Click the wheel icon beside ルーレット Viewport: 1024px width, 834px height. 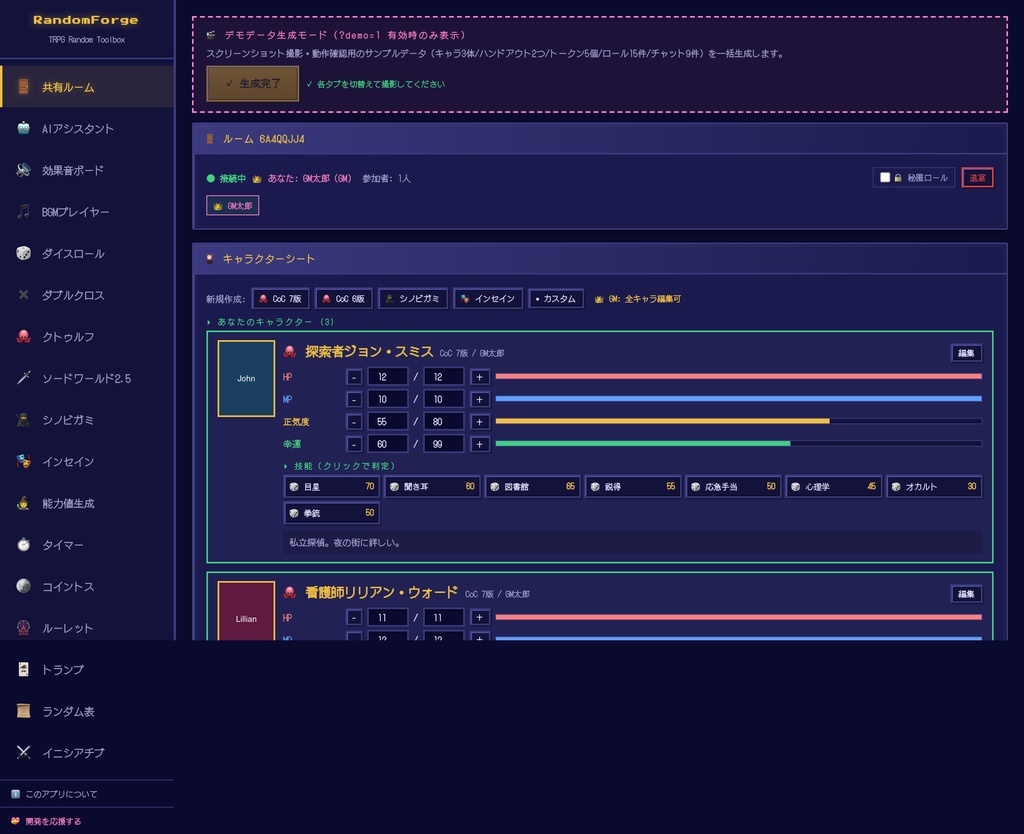coord(24,628)
